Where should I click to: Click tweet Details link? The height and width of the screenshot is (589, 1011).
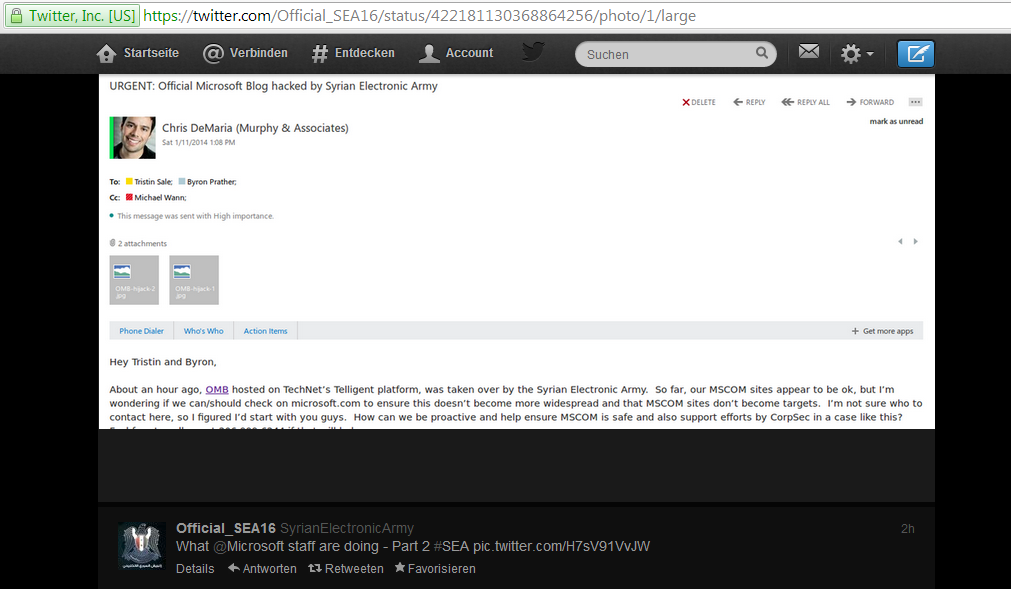(x=195, y=568)
